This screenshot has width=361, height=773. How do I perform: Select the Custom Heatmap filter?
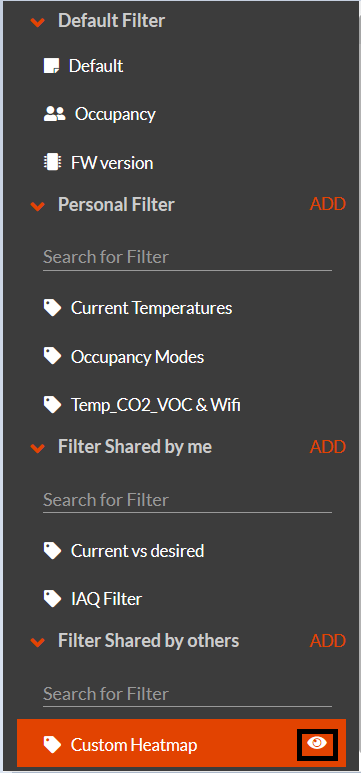[x=181, y=744]
